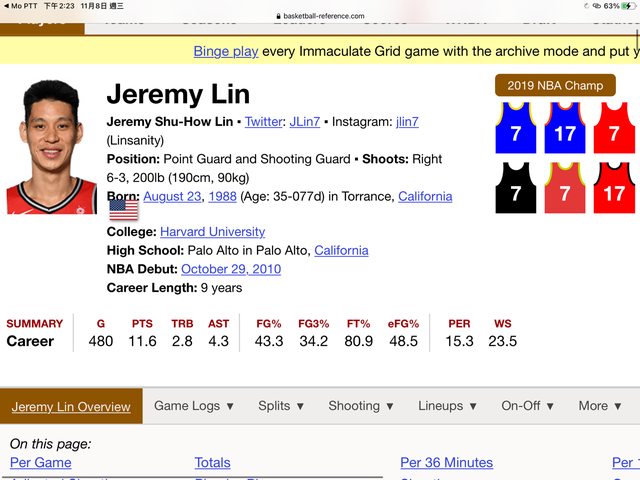This screenshot has height=480, width=640.
Task: Follow the Binge play link
Action: click(225, 51)
